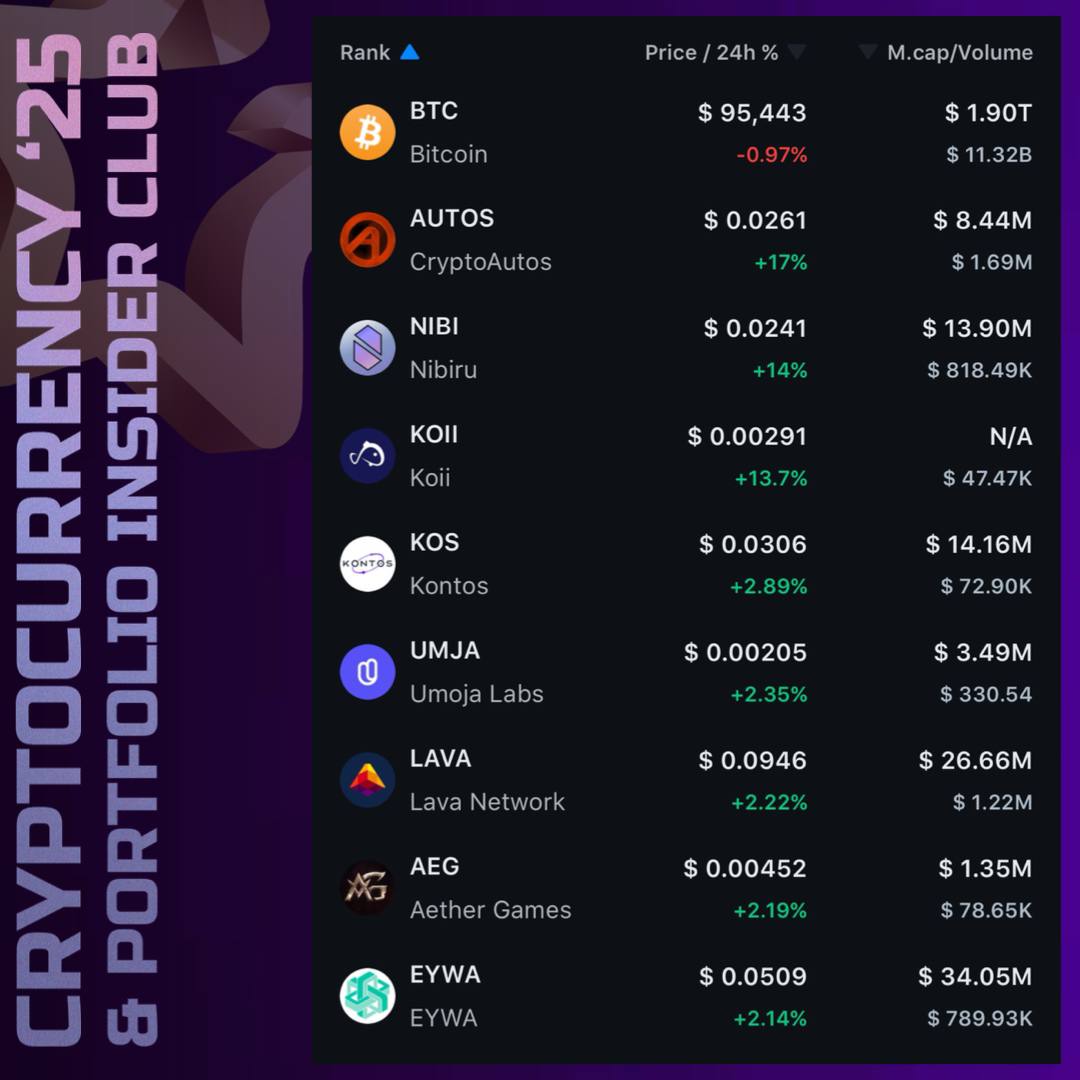Screen dimensions: 1080x1080
Task: Click the AUTOS +17% change value
Action: pyautogui.click(x=780, y=262)
